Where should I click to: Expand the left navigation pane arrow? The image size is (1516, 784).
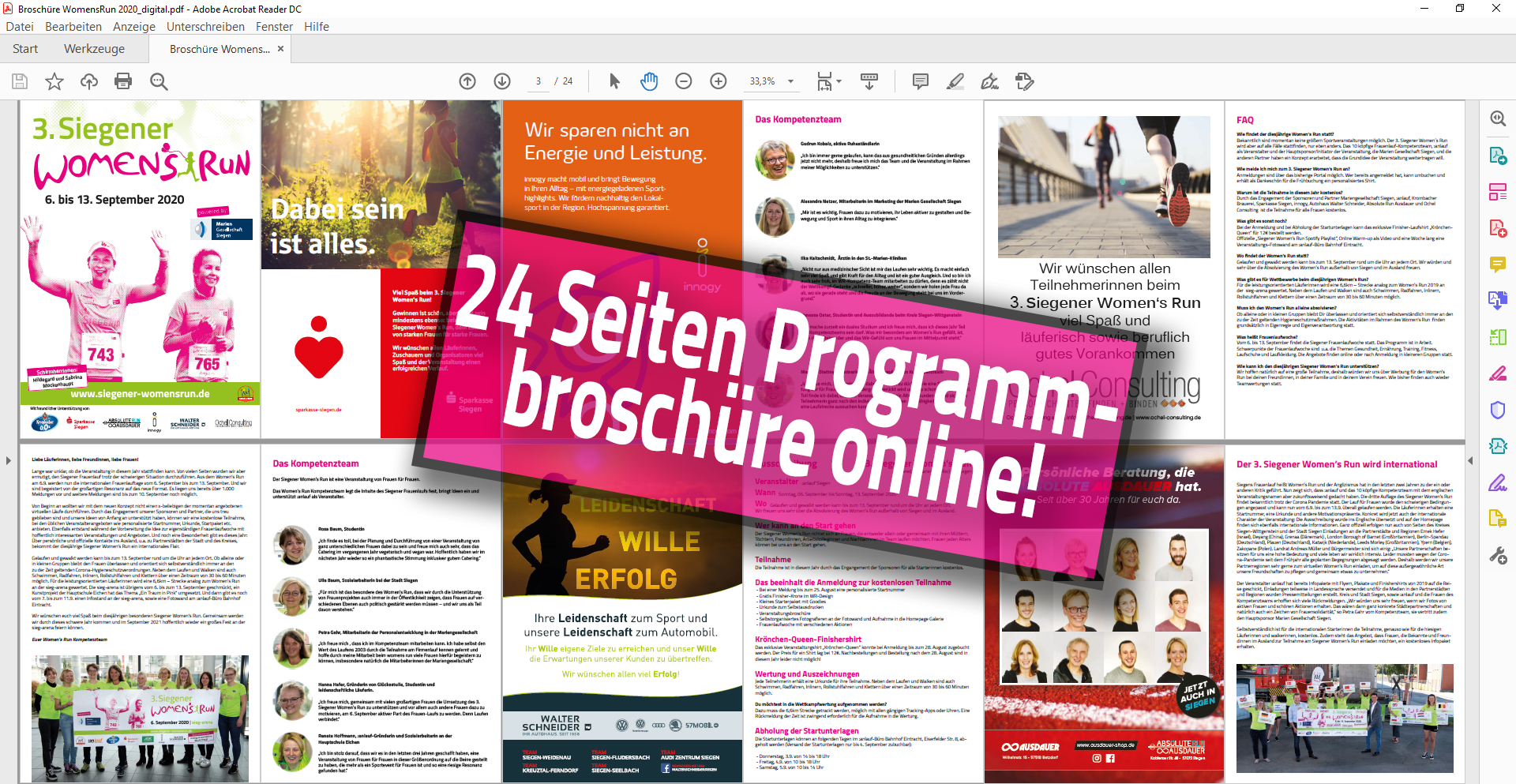point(9,460)
